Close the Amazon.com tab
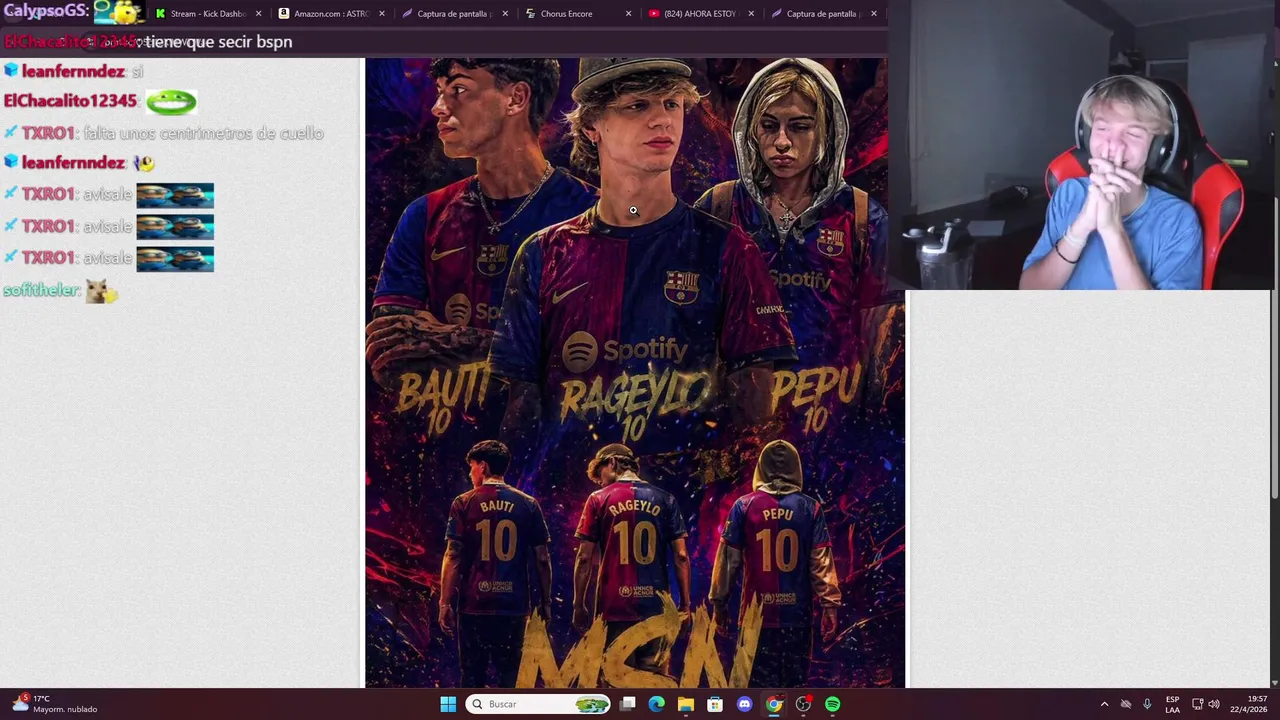The image size is (1280, 720). [x=382, y=14]
